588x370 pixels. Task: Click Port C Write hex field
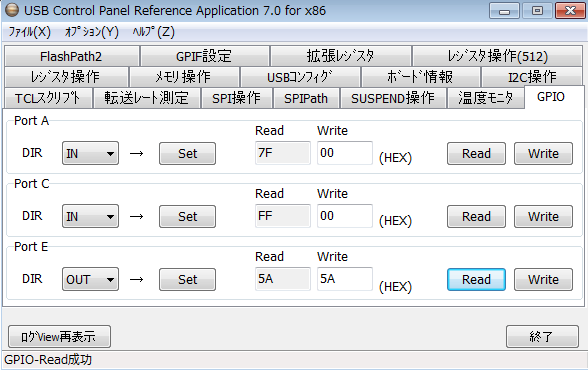[x=345, y=216]
